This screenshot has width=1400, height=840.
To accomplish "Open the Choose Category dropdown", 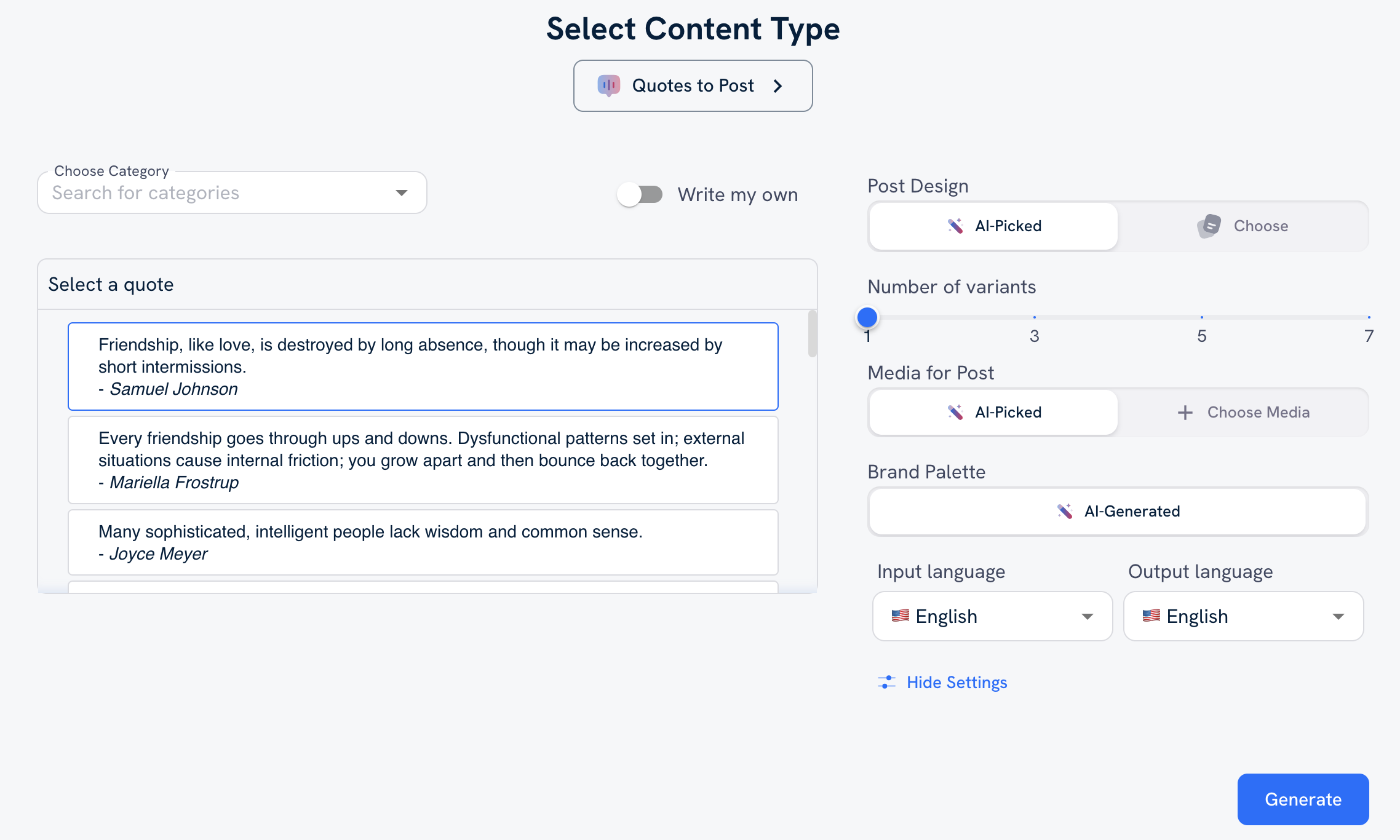I will click(x=401, y=192).
